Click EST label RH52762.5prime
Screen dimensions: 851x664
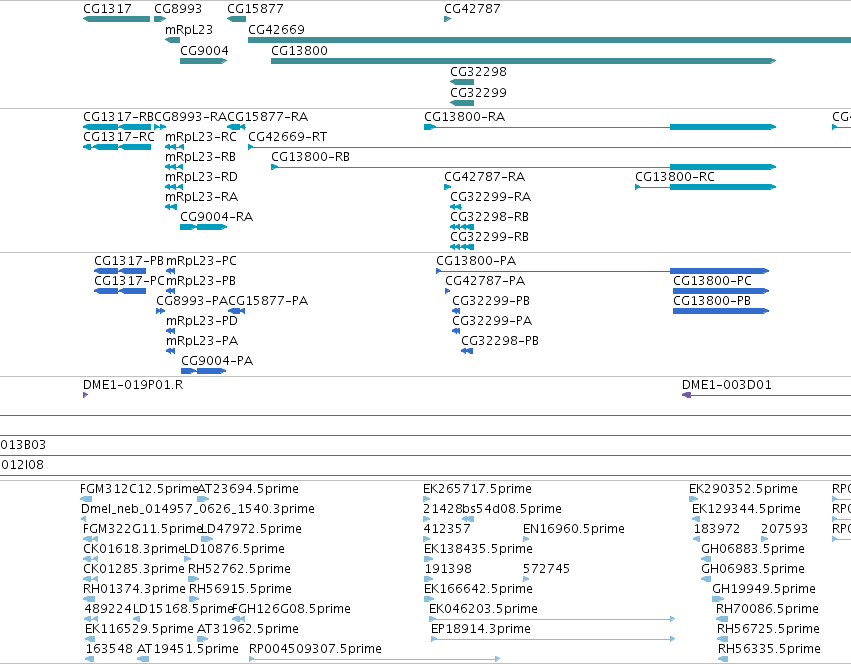[x=239, y=570]
